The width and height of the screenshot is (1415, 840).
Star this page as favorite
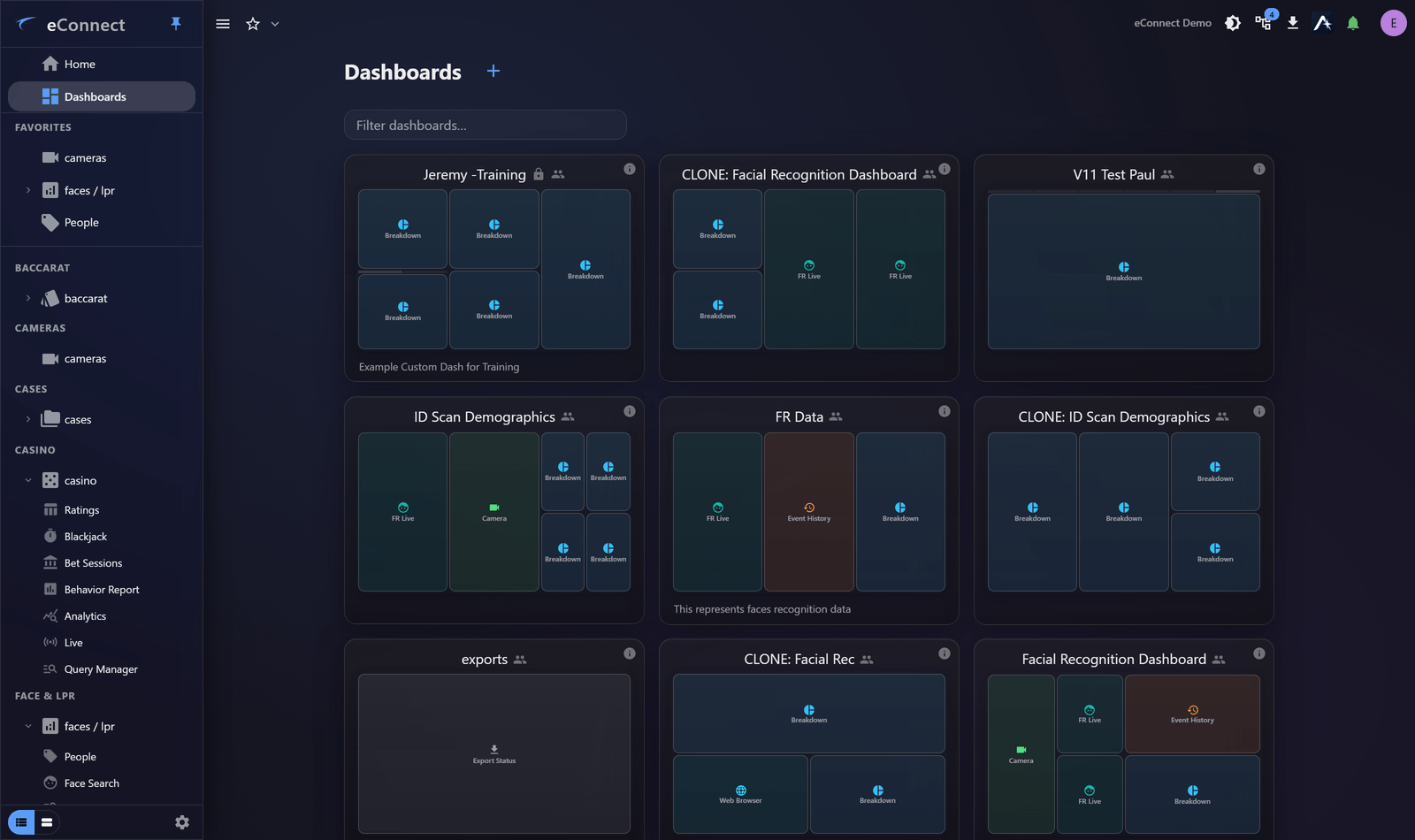253,24
